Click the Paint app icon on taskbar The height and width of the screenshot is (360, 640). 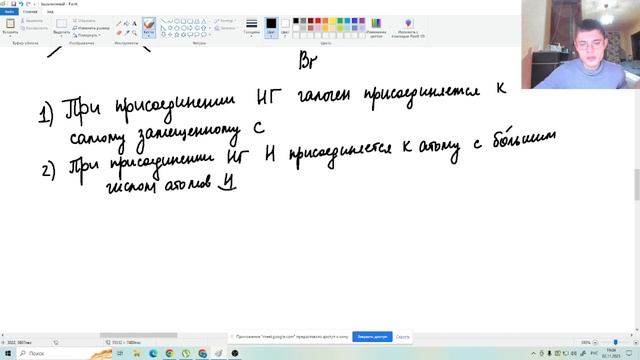[x=219, y=353]
